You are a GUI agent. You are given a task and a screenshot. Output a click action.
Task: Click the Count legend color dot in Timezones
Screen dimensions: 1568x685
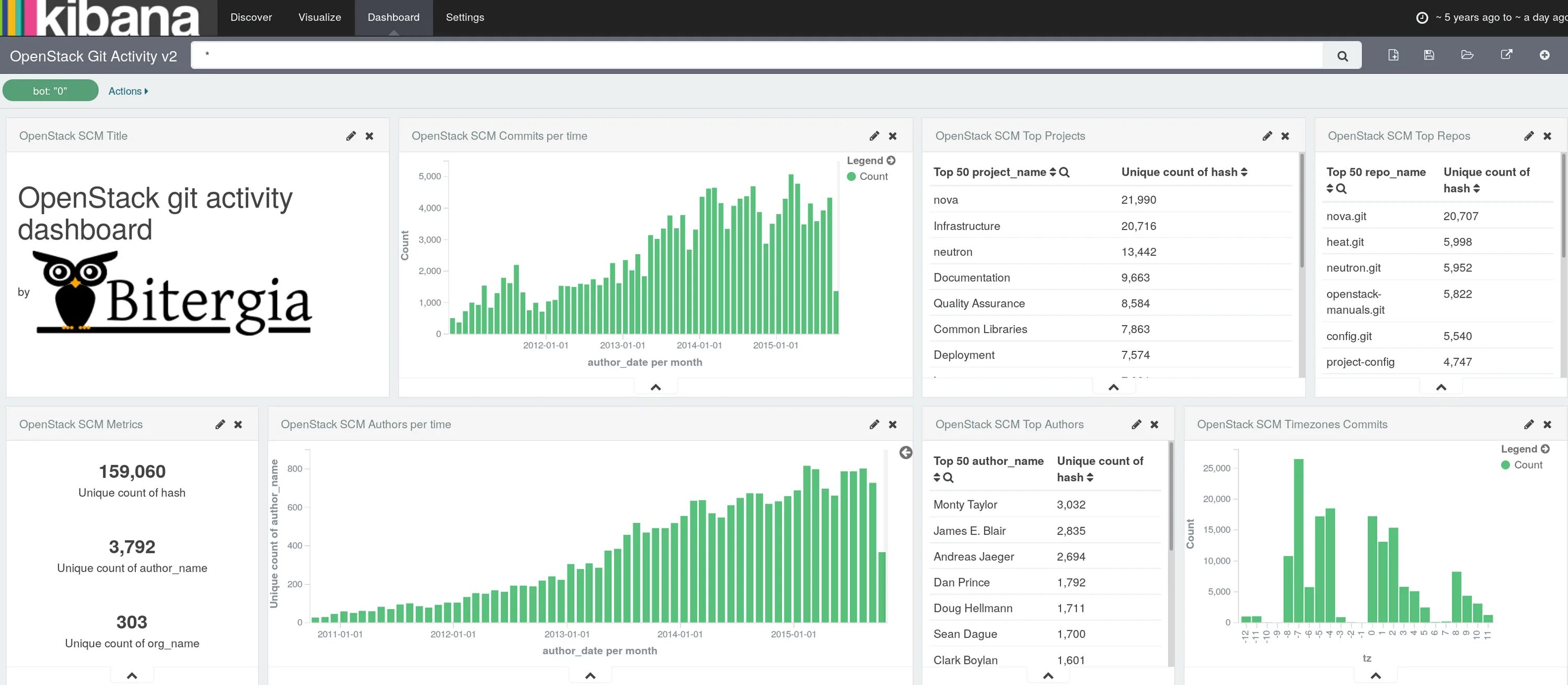[1505, 465]
